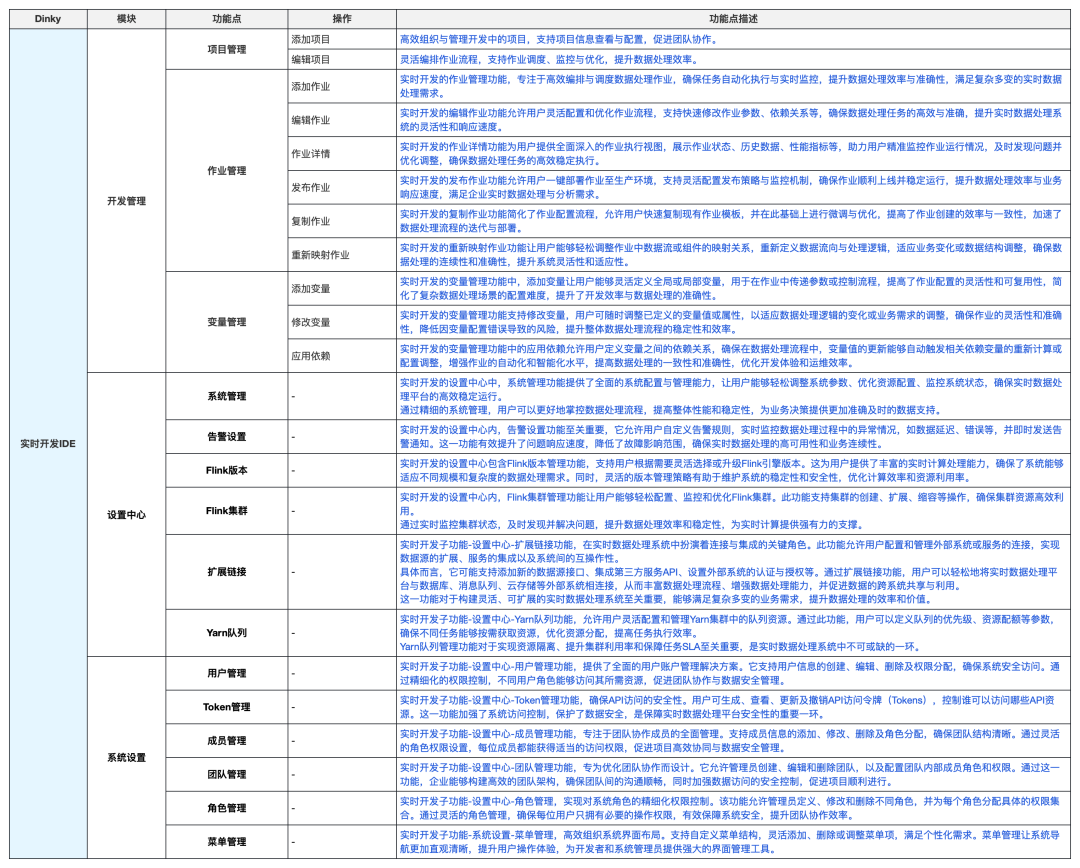Select the Flink版本 feature cell
Screen dimensions: 1080x868
[x=226, y=468]
